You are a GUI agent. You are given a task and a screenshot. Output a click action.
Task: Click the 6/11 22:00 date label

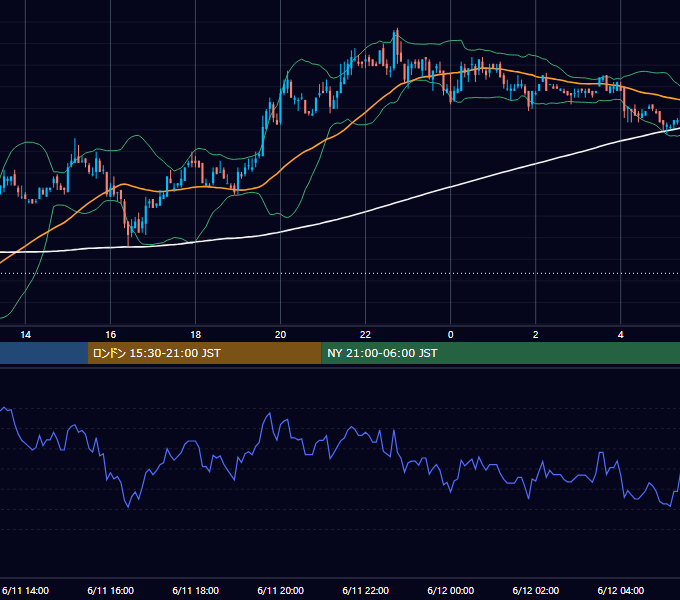[x=366, y=590]
